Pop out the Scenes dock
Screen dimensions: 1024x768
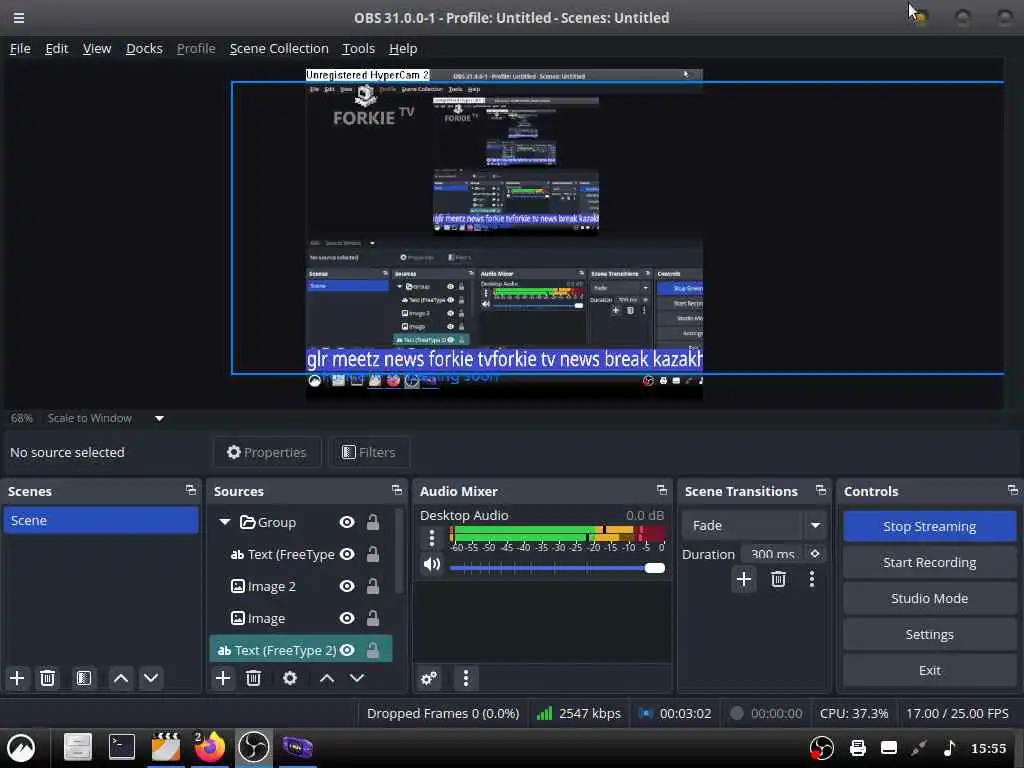[x=191, y=490]
